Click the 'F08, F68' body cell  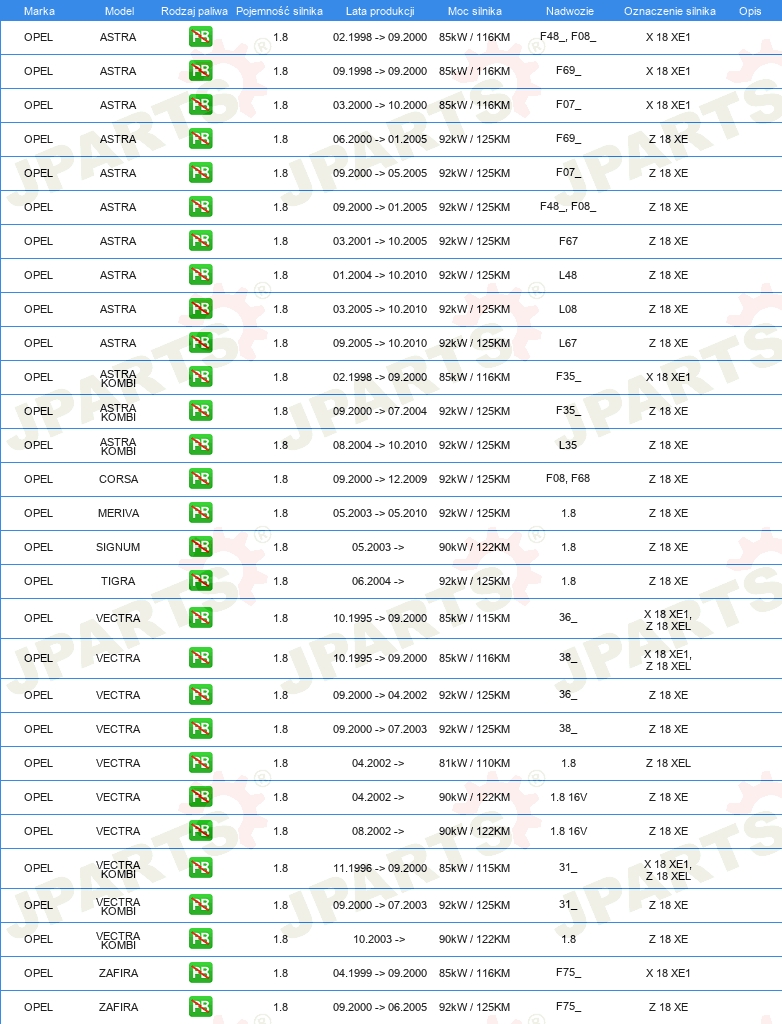pyautogui.click(x=568, y=478)
